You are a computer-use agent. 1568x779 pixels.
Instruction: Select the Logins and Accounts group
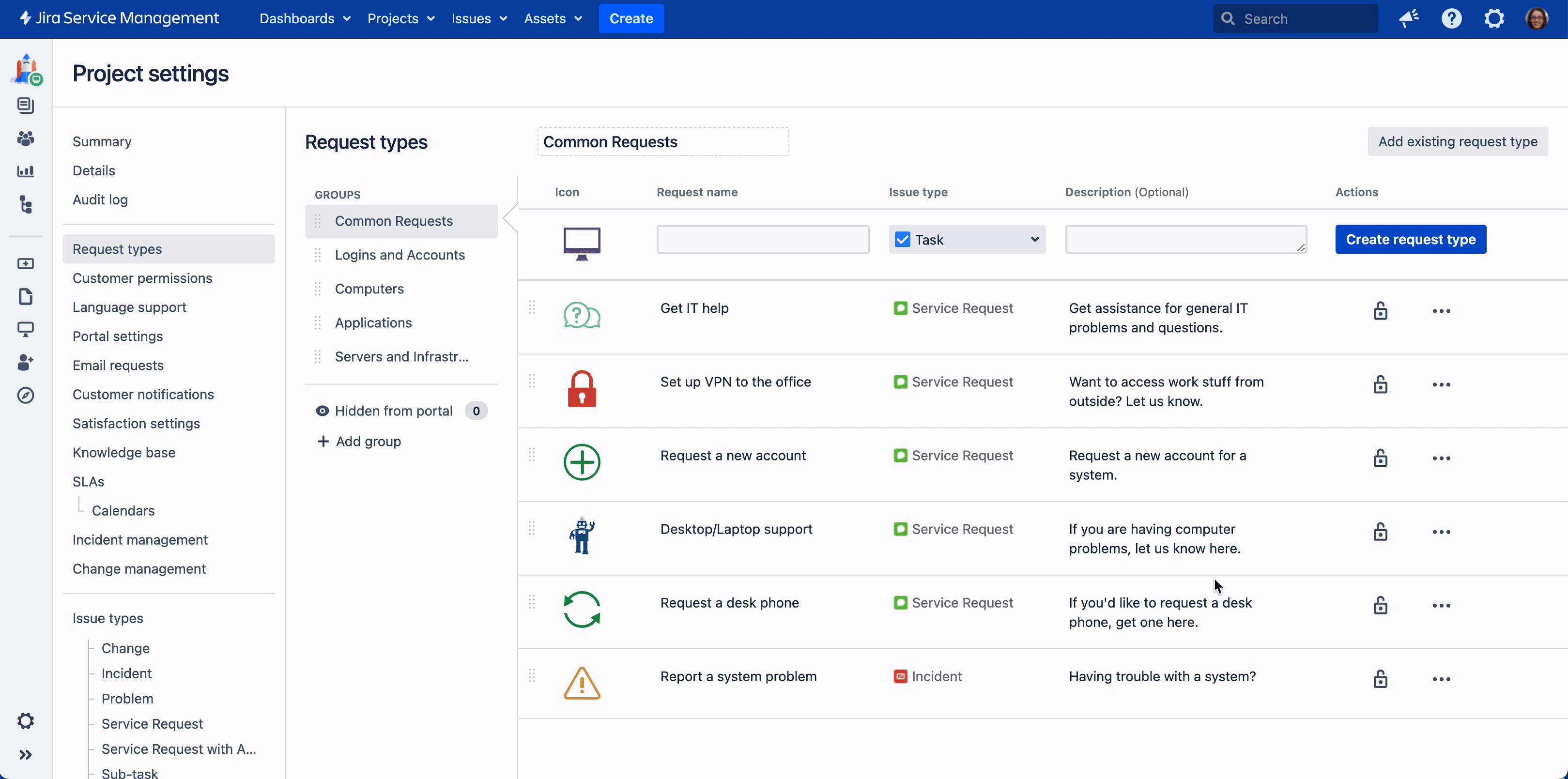[x=400, y=255]
